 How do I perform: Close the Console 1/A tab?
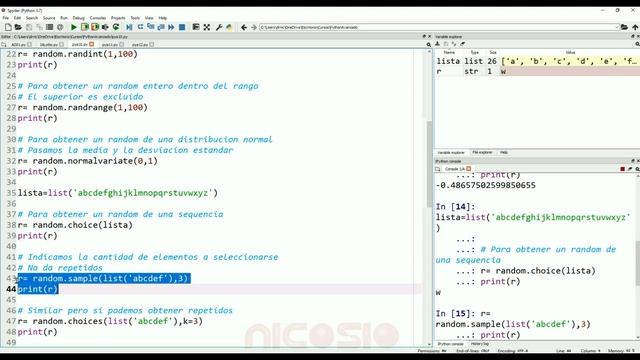tap(469, 169)
